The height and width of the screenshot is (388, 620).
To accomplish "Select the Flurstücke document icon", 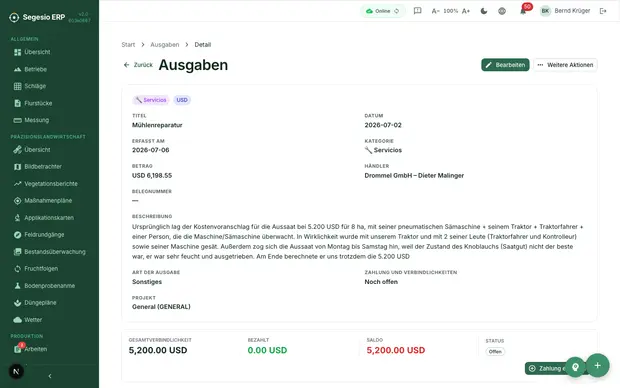I will (17, 103).
